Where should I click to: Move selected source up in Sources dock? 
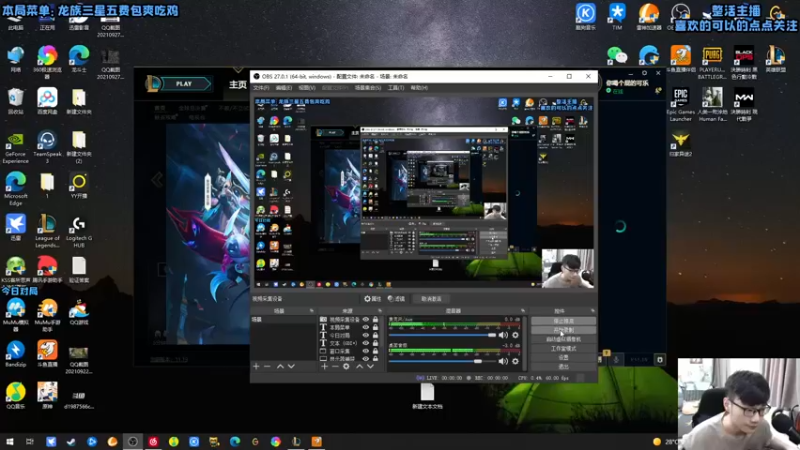click(x=359, y=366)
